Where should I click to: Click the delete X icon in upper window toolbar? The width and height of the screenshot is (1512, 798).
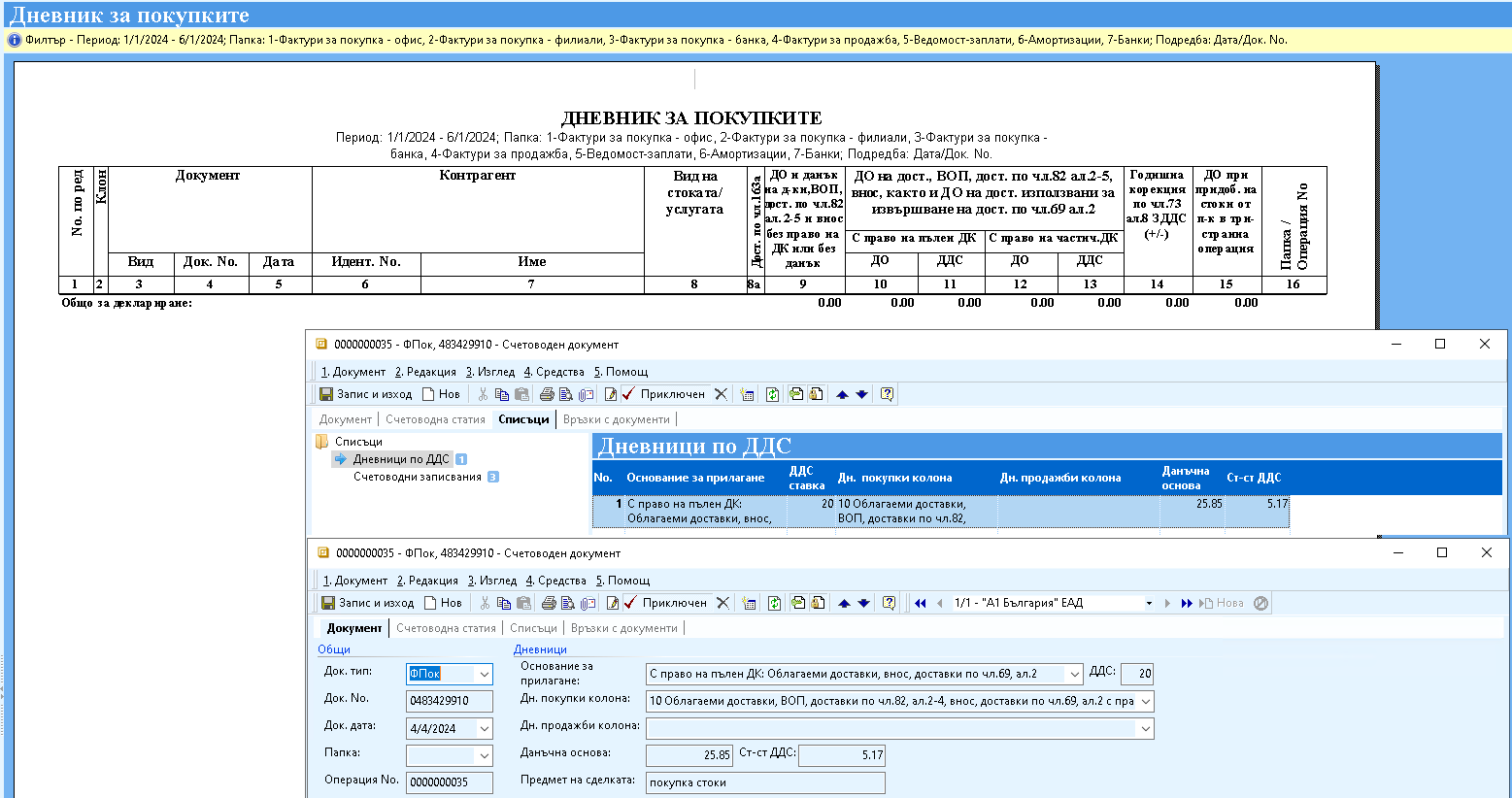tap(721, 394)
